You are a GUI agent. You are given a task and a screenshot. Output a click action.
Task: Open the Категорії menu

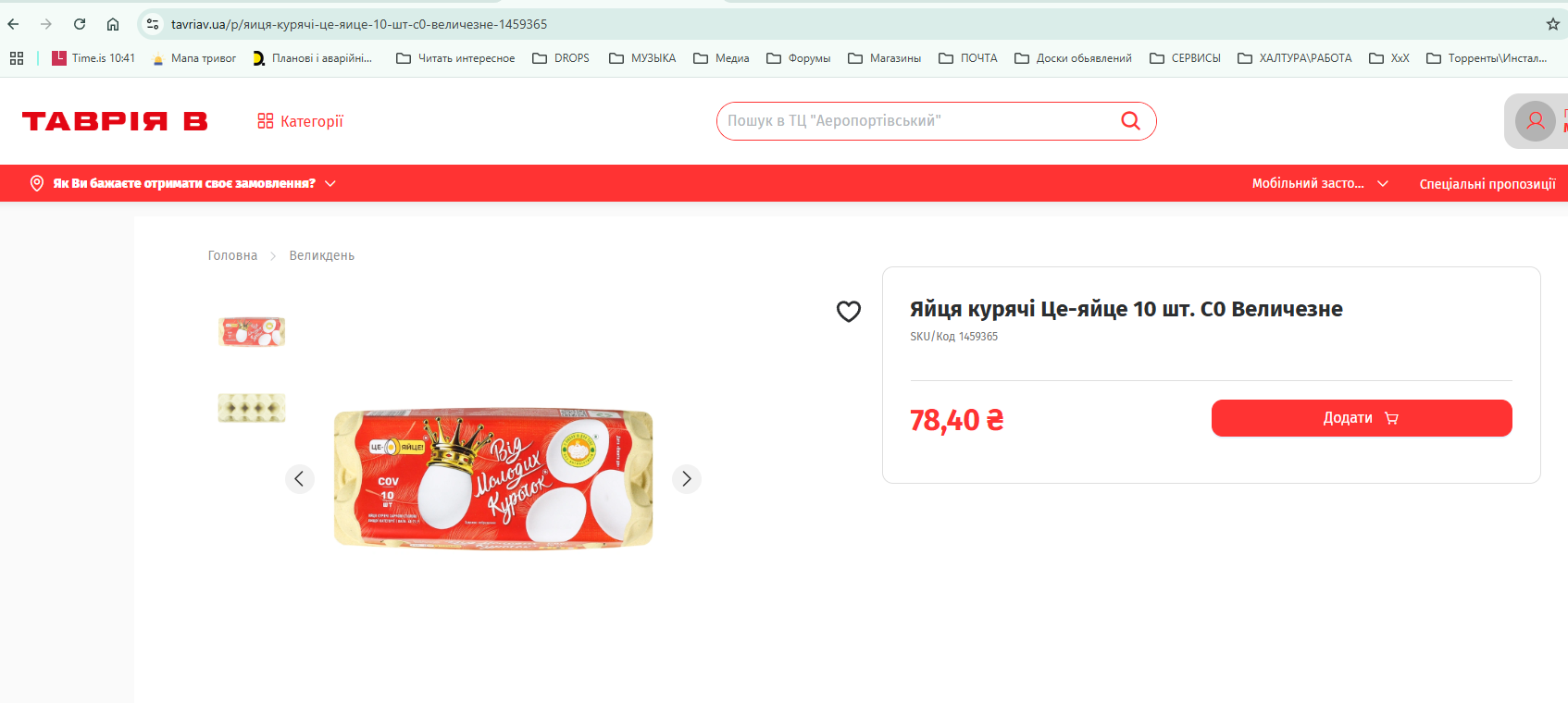click(x=300, y=121)
